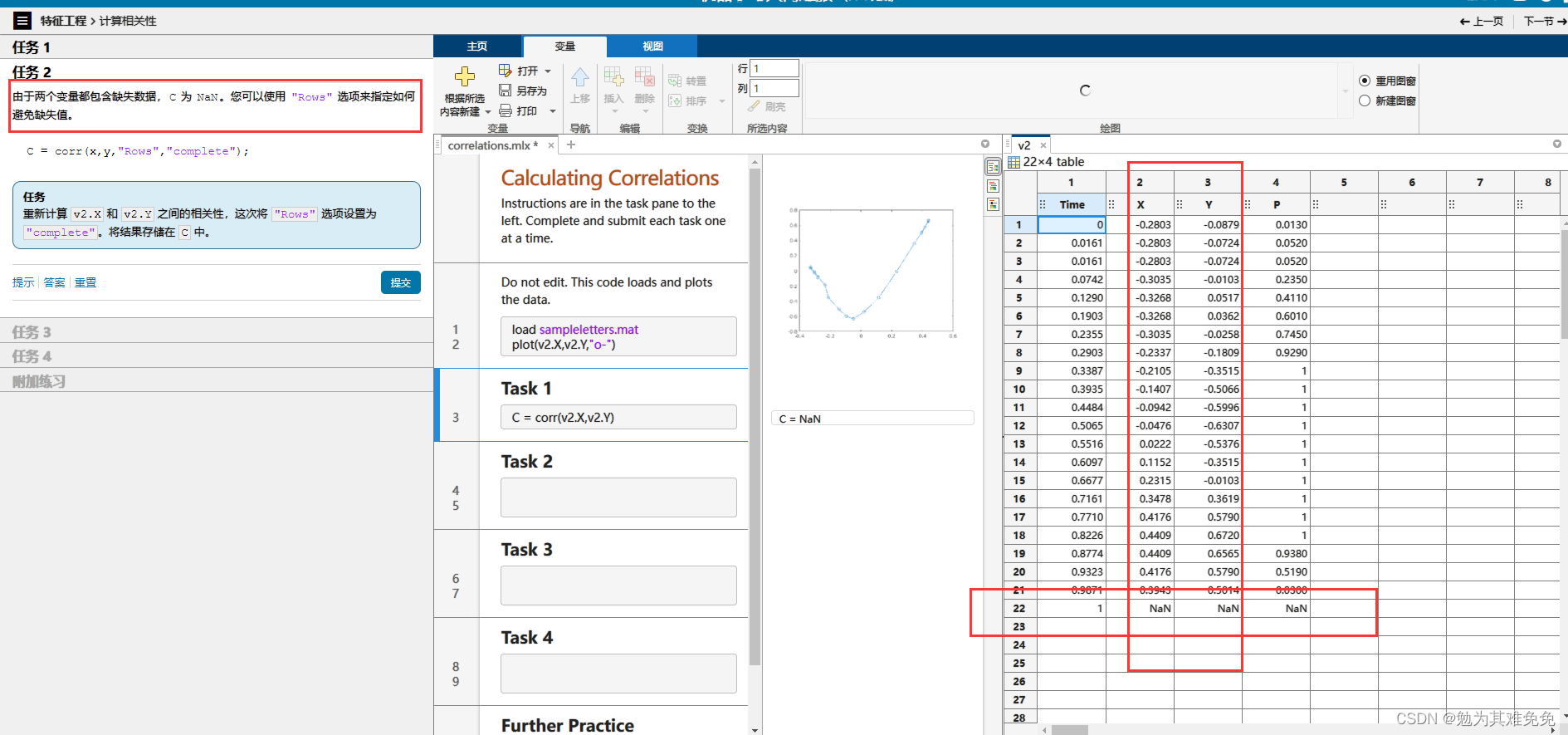
Task: Open the variable panel actions circle arrow
Action: click(x=1557, y=144)
